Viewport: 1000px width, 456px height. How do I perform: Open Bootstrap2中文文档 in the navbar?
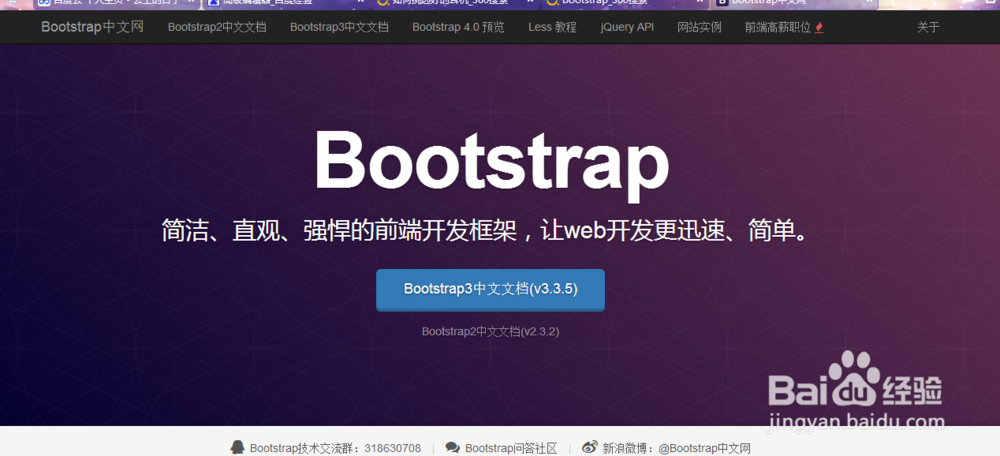coord(217,27)
